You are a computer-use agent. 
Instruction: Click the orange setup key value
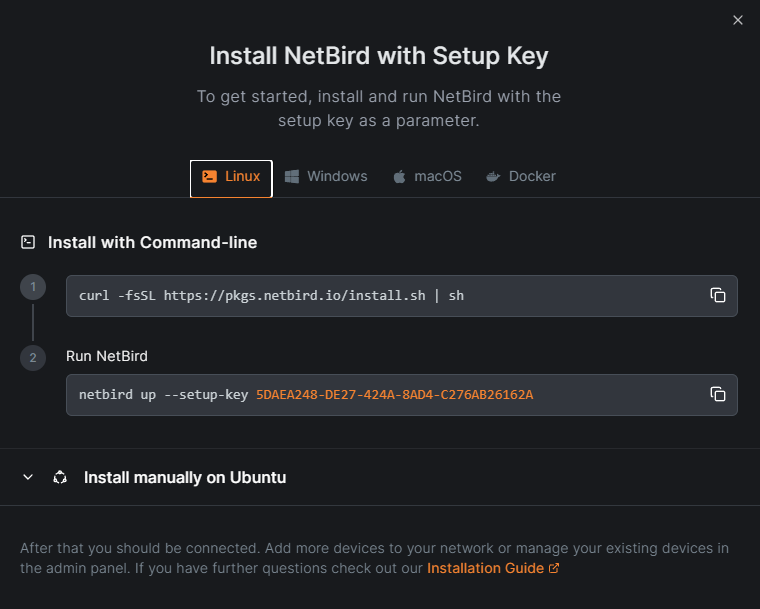394,395
